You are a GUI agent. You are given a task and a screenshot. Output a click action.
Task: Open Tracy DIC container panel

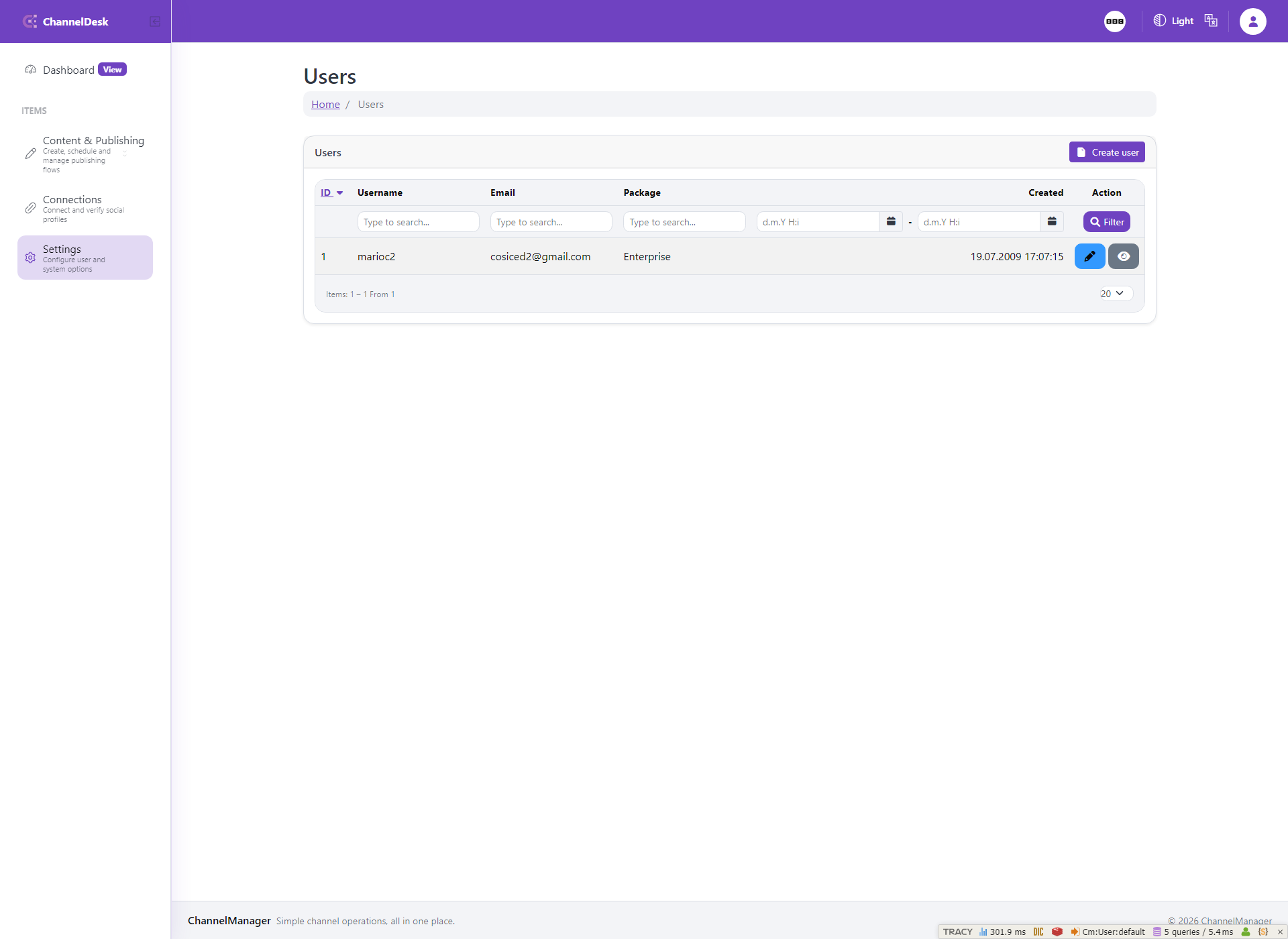(1038, 932)
